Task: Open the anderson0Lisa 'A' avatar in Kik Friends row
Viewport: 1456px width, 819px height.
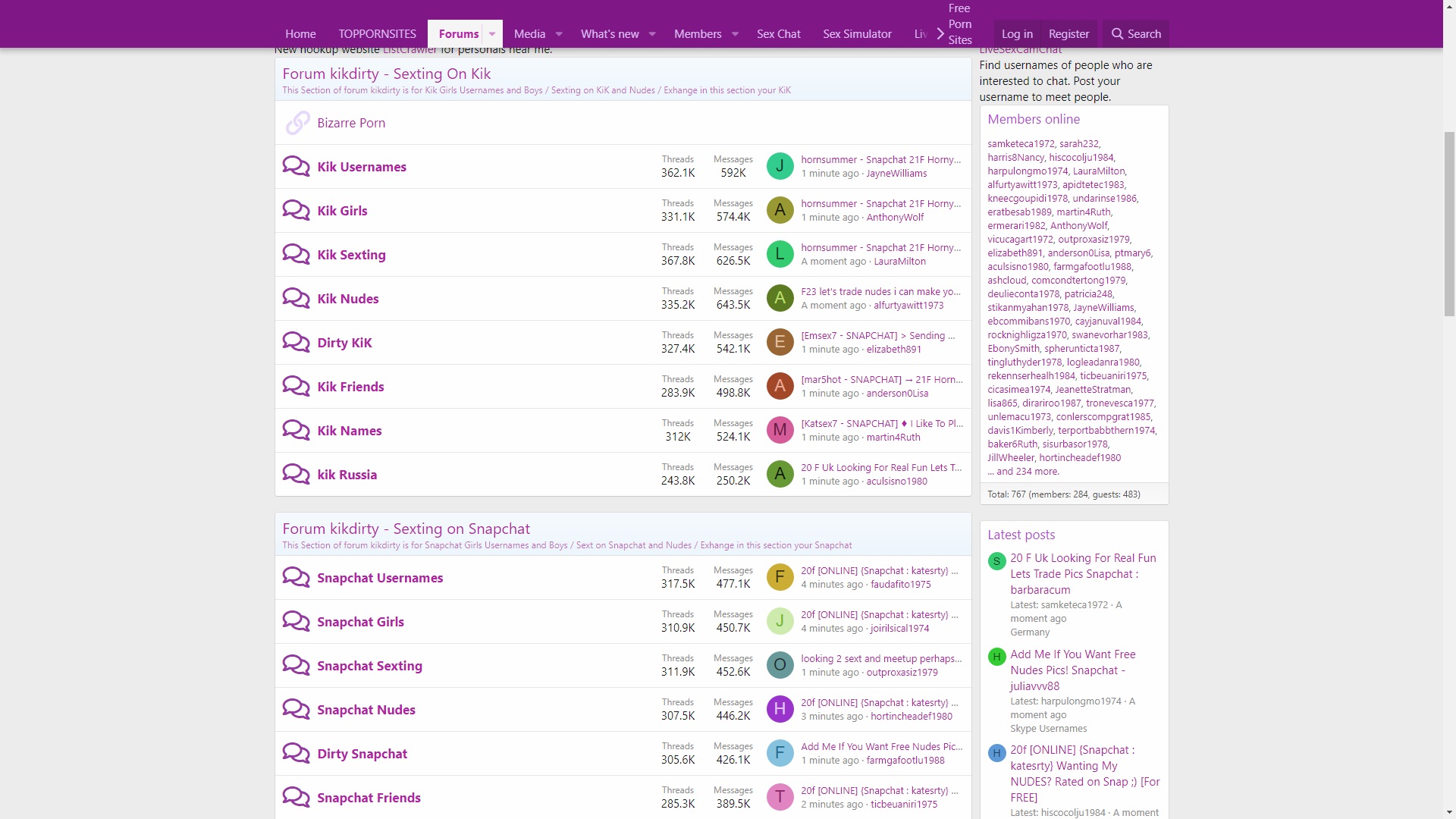Action: (780, 386)
